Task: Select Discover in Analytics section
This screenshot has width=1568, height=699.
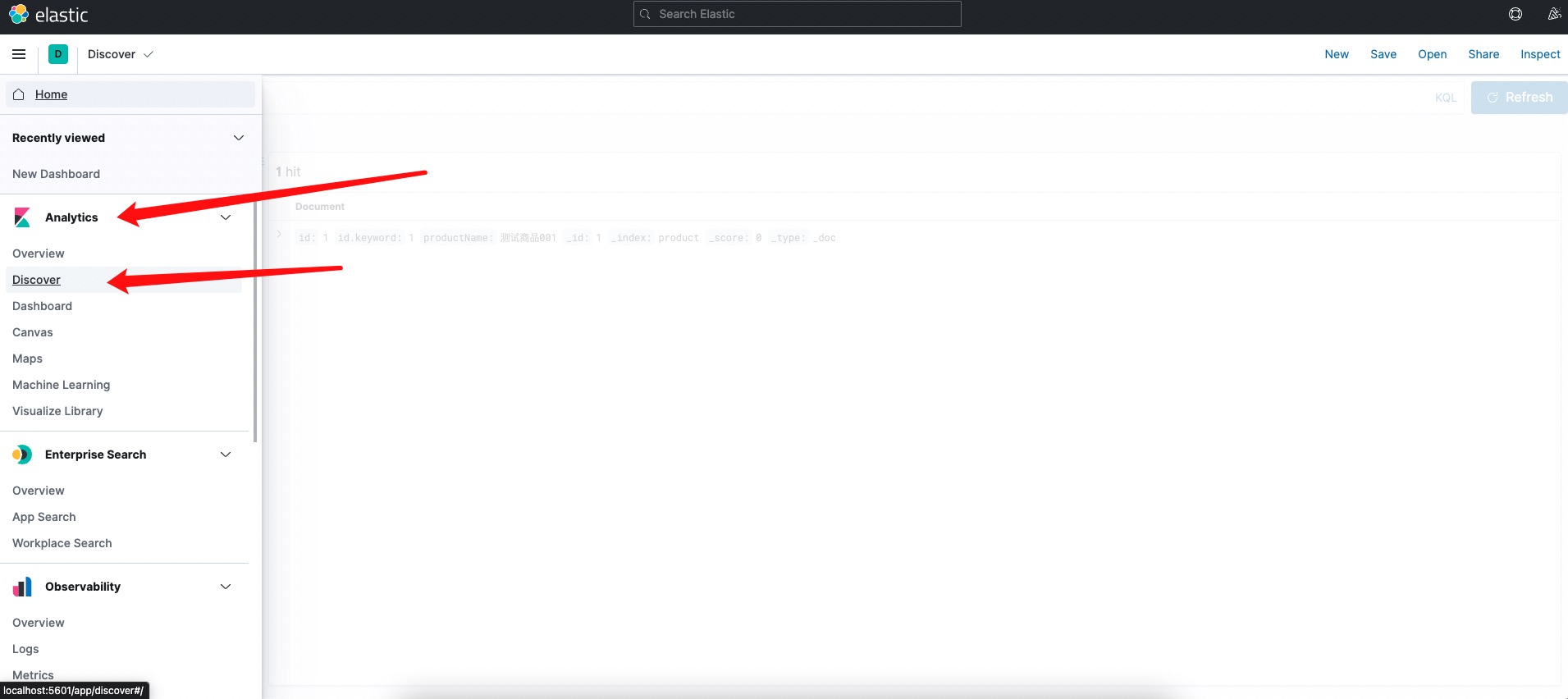Action: (x=36, y=280)
